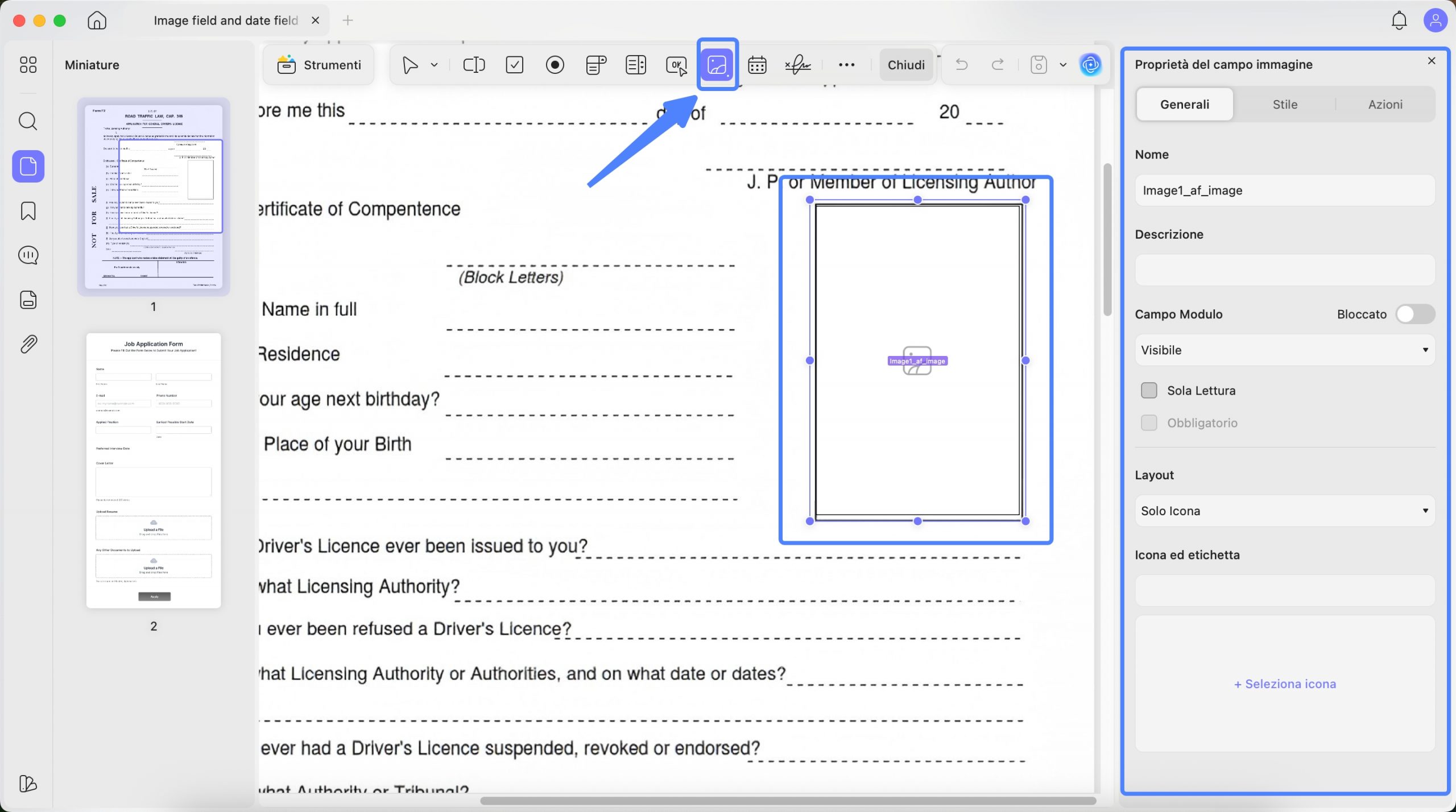Open the attachments paperclip panel
The width and height of the screenshot is (1456, 812).
(28, 344)
